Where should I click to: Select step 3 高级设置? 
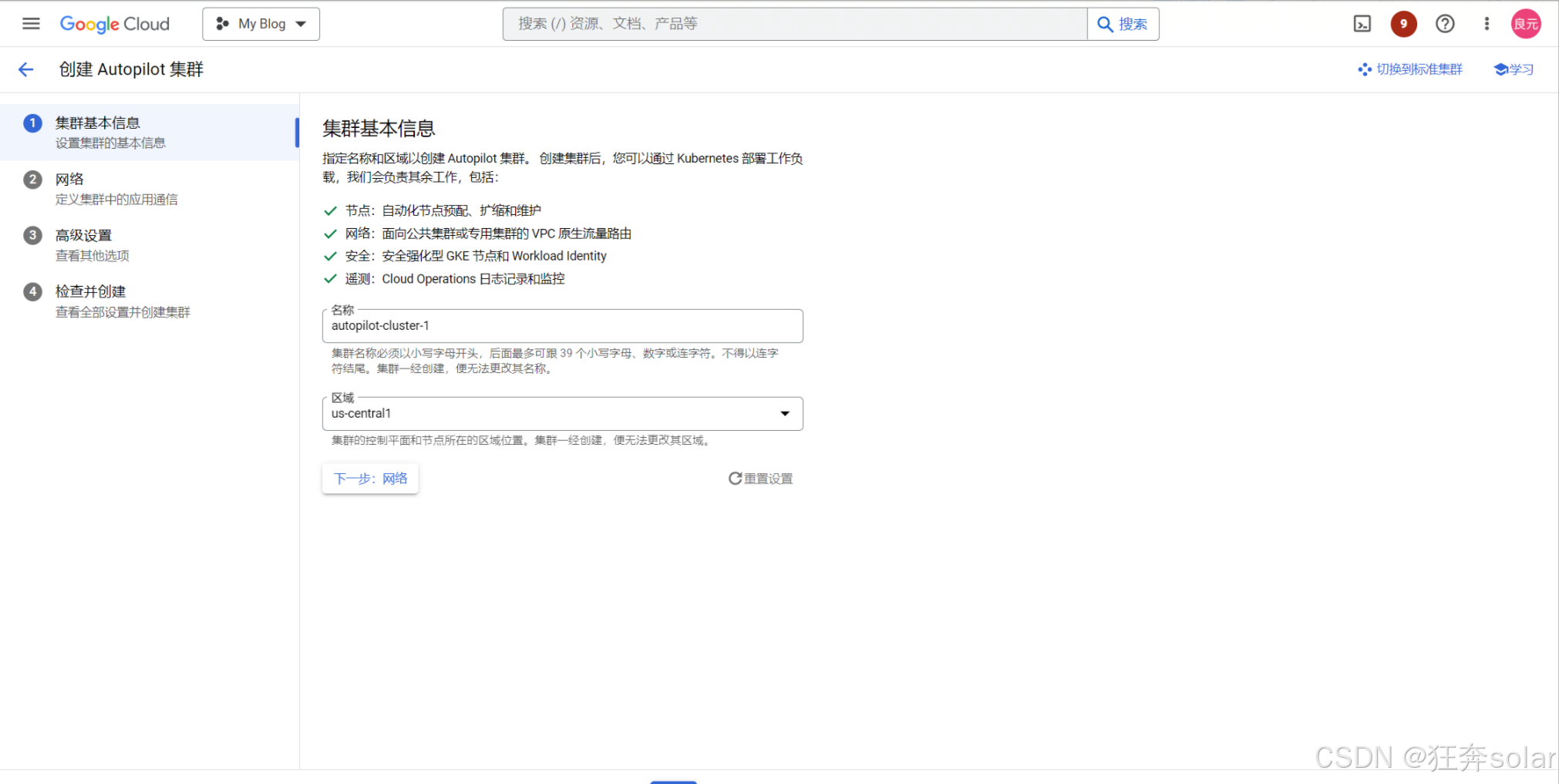[150, 245]
